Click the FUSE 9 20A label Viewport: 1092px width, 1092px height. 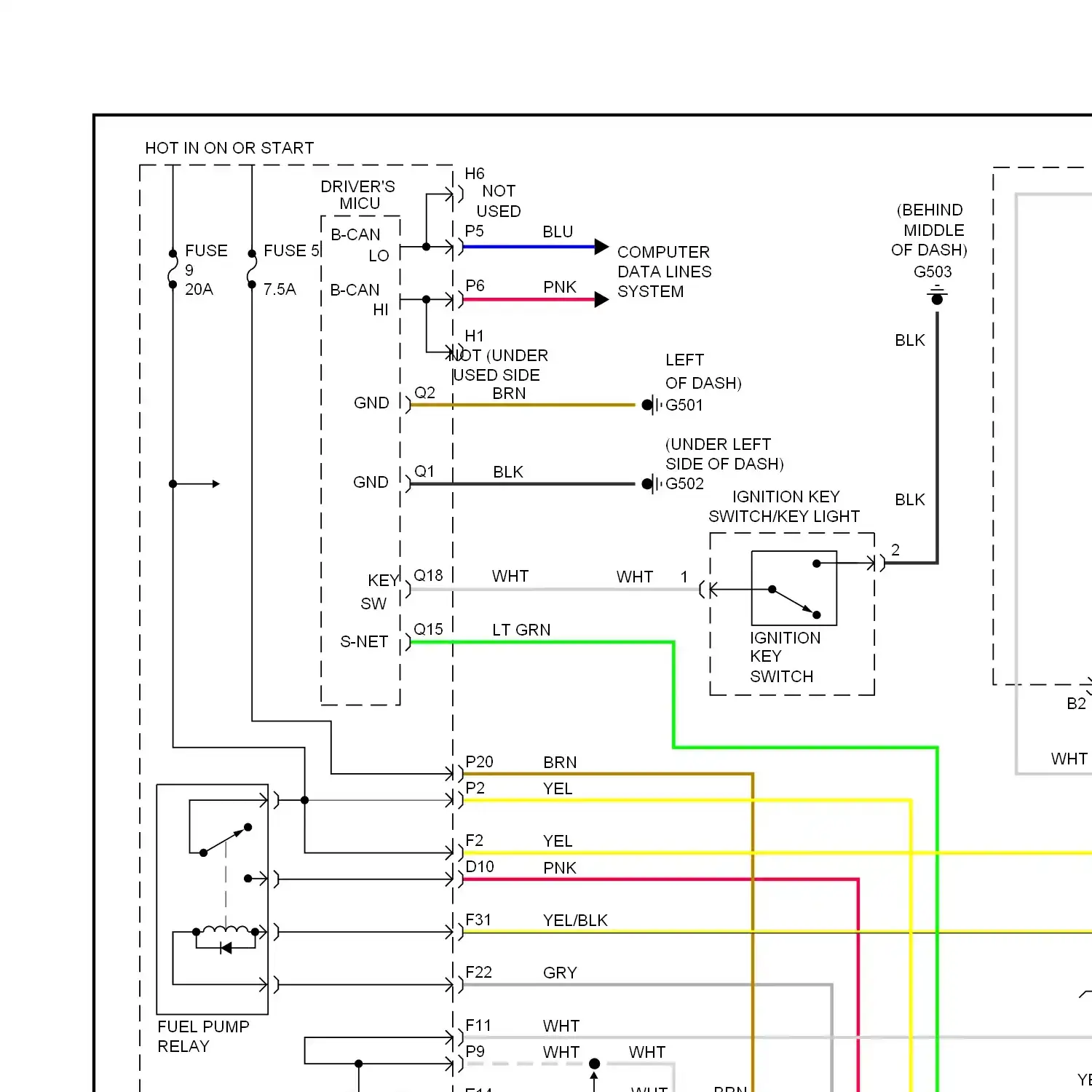tap(206, 269)
